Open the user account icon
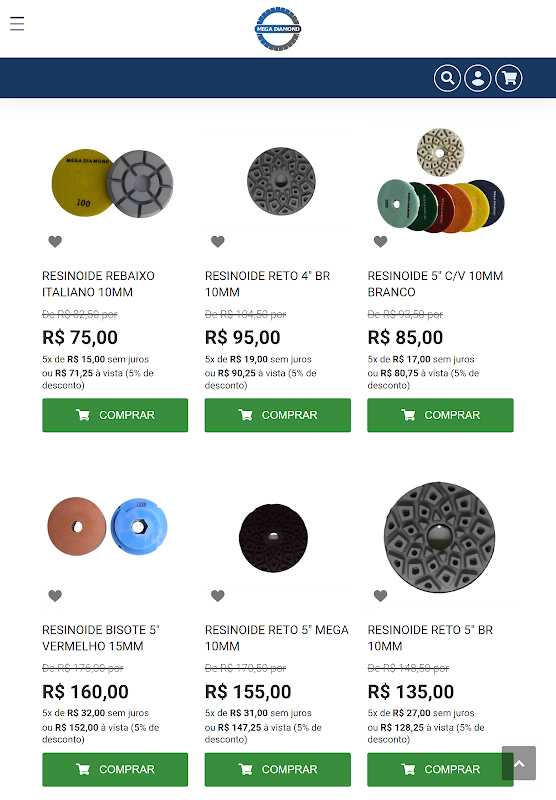The image size is (556, 800). point(478,78)
